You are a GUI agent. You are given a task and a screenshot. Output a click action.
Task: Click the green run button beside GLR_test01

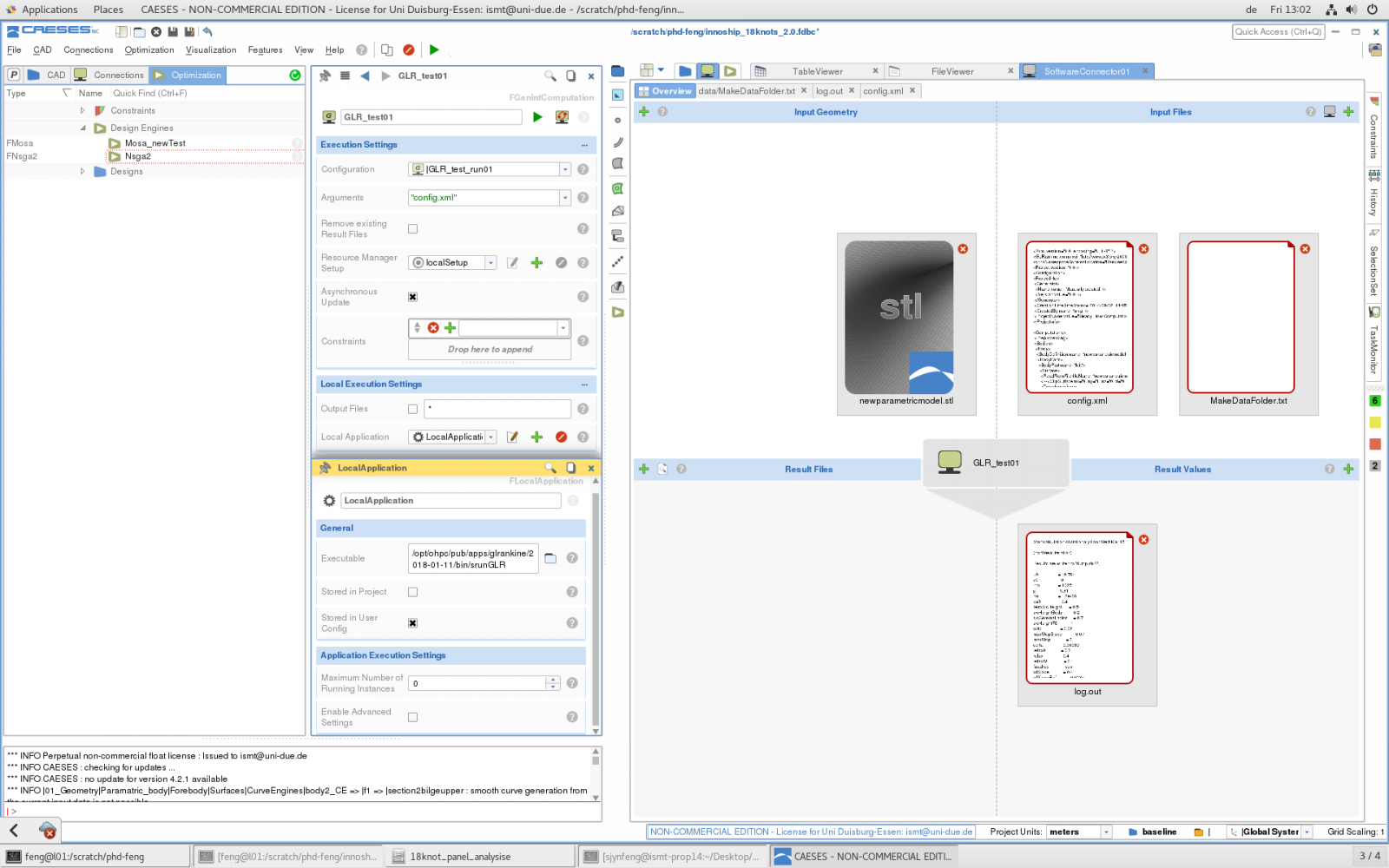pyautogui.click(x=537, y=117)
